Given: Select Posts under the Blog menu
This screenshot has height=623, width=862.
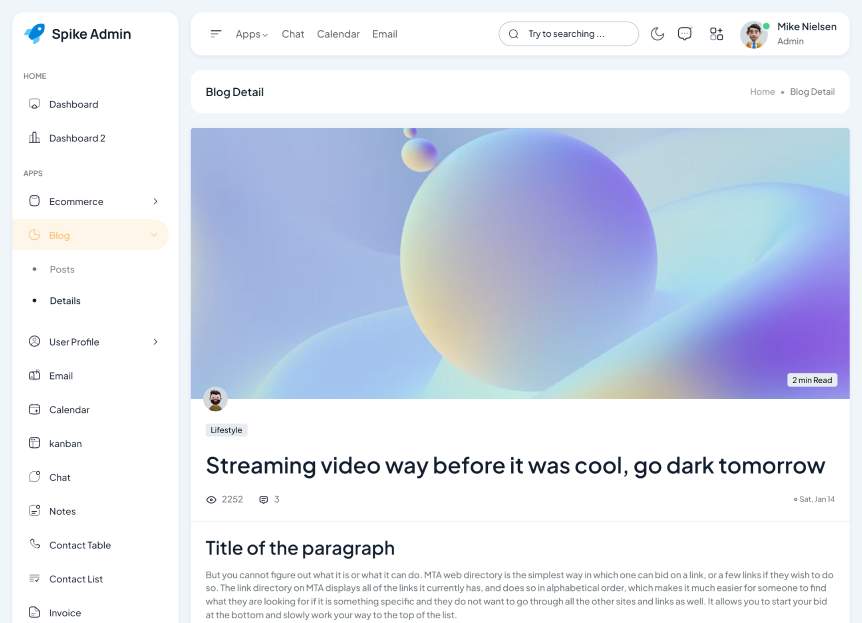Looking at the screenshot, I should 62,269.
